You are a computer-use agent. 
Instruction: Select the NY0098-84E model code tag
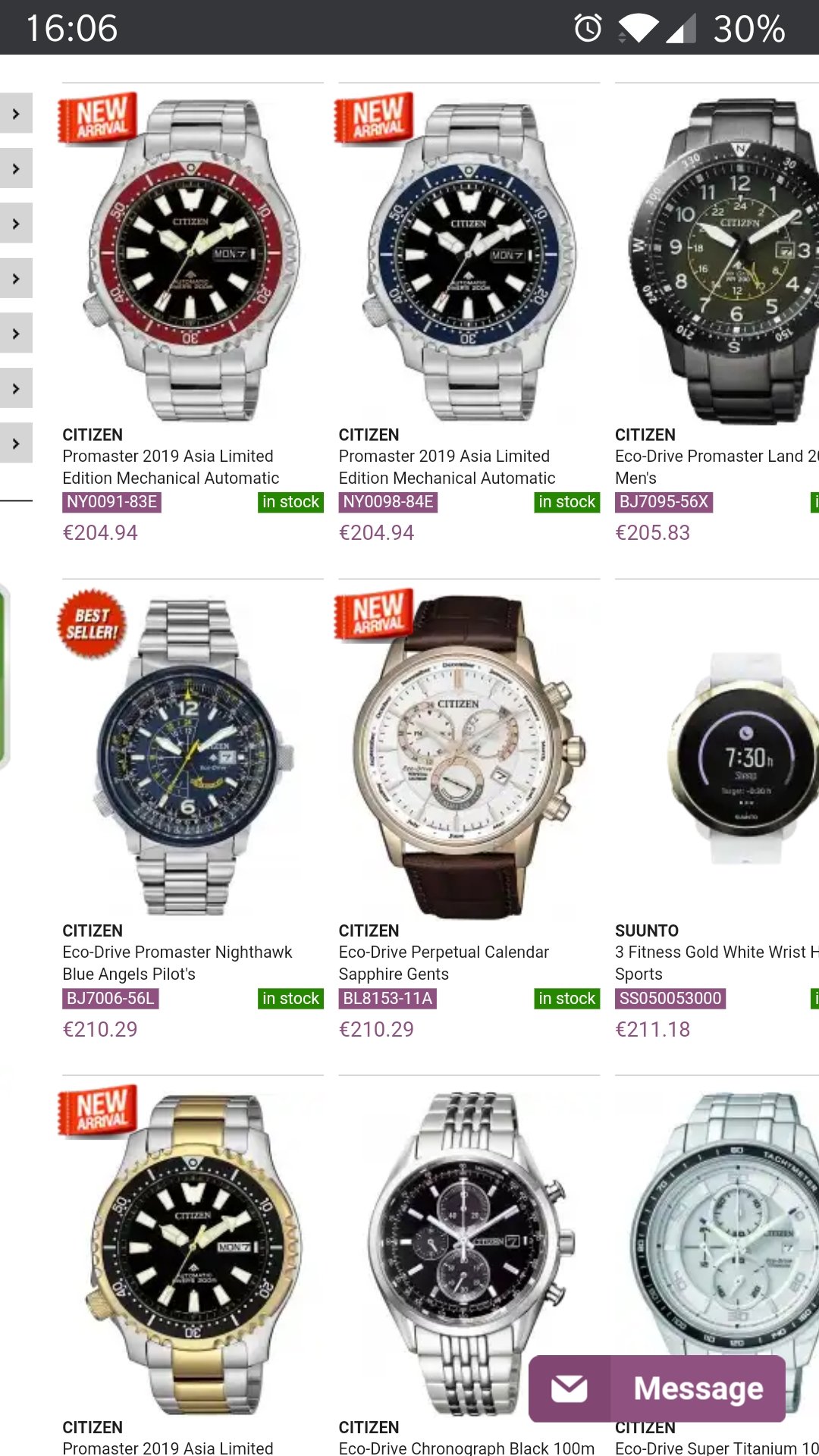[x=388, y=502]
